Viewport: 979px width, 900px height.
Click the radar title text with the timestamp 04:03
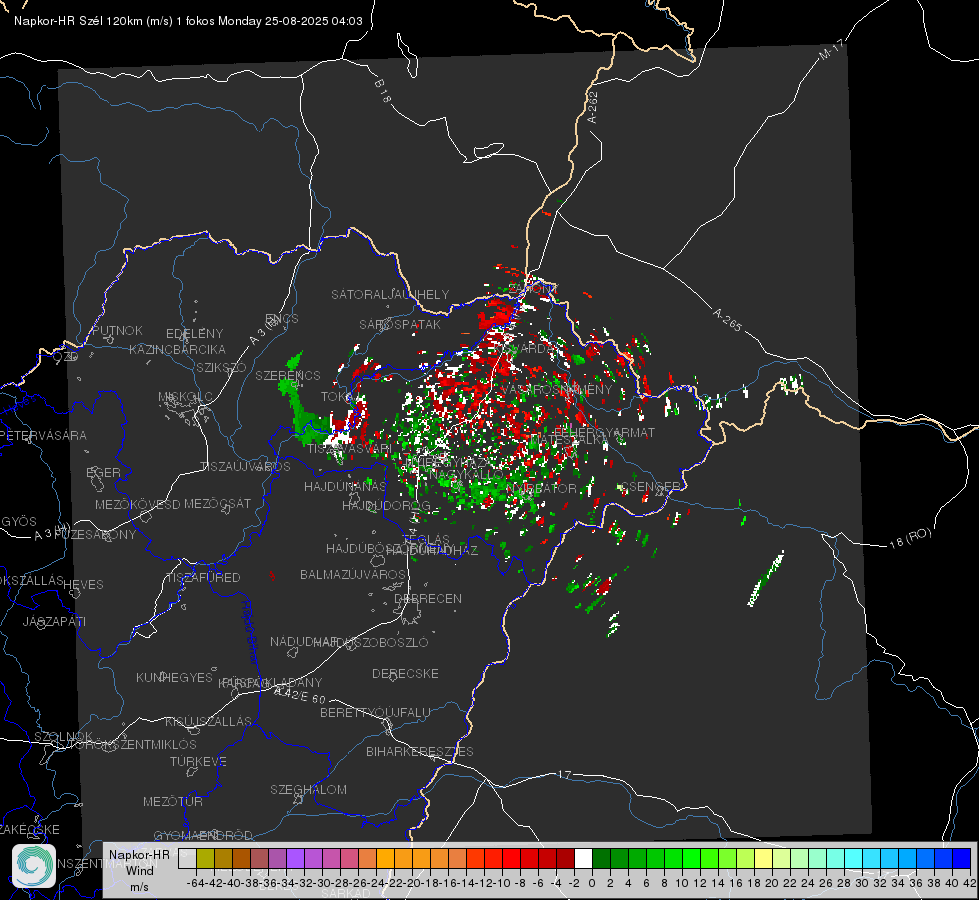coord(188,21)
